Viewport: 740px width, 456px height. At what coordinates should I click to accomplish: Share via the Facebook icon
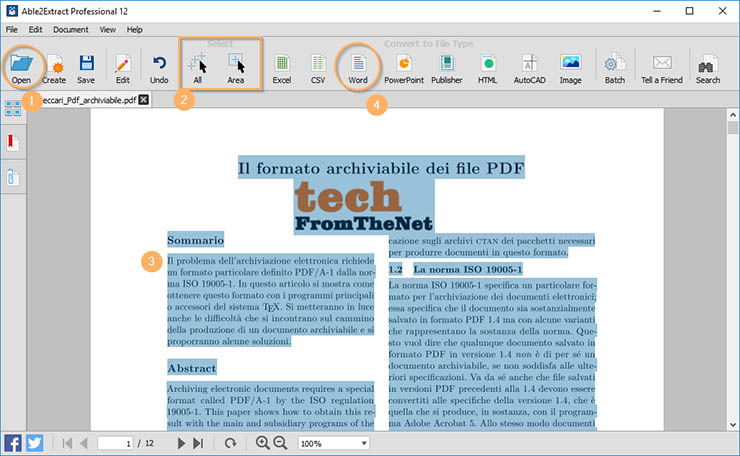point(14,443)
